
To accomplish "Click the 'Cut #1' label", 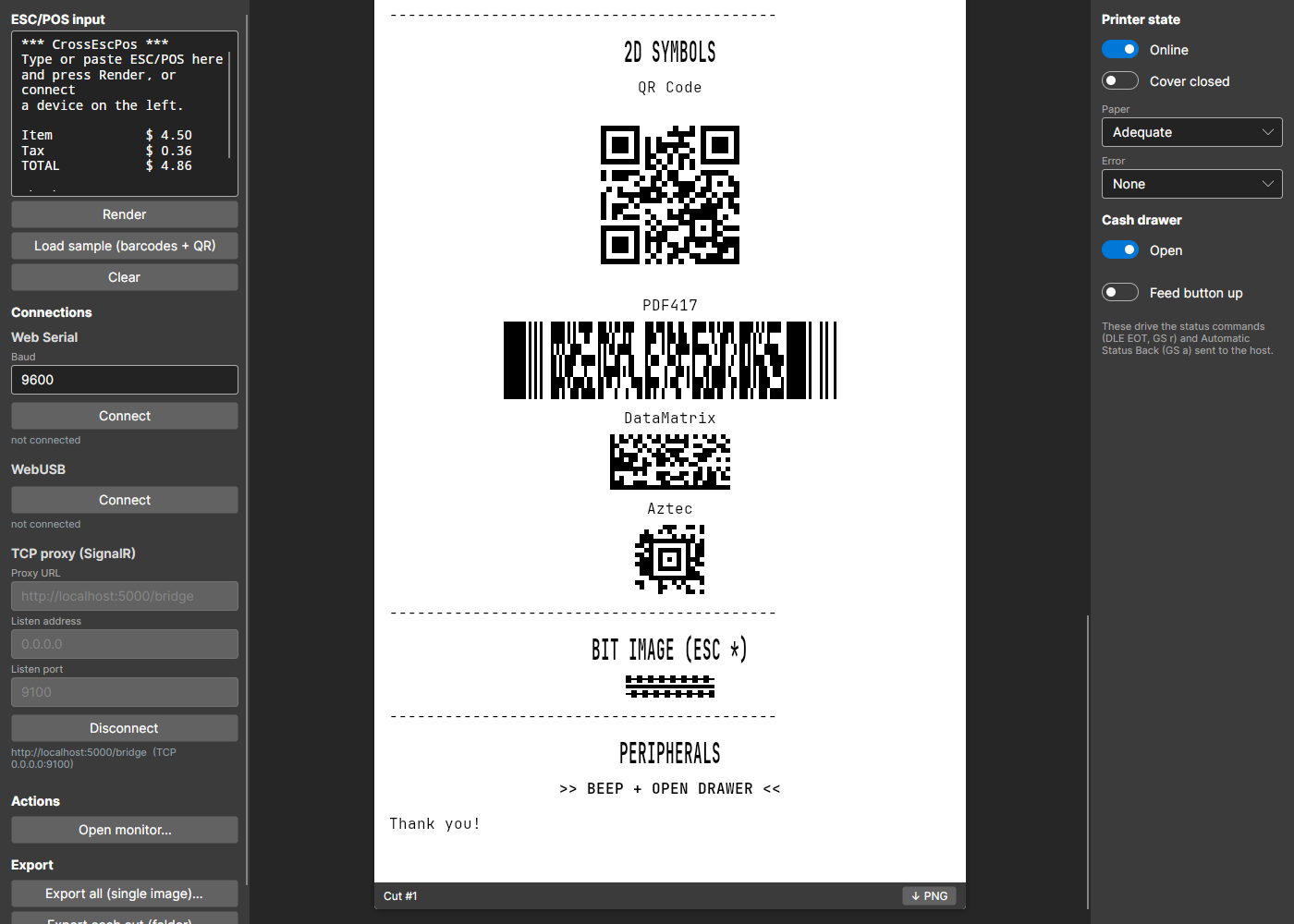I will 400,896.
